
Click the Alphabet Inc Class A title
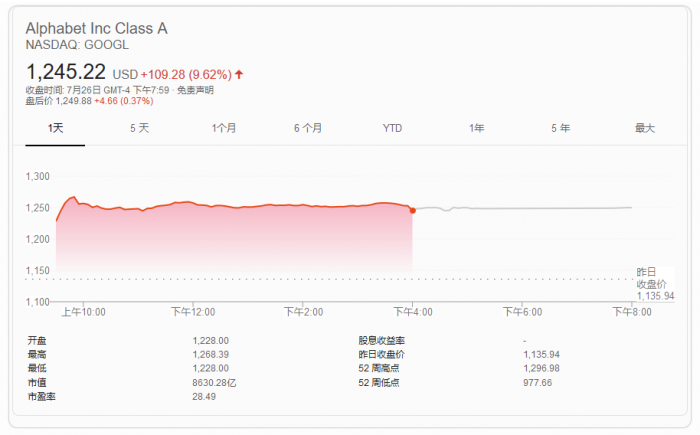[96, 29]
